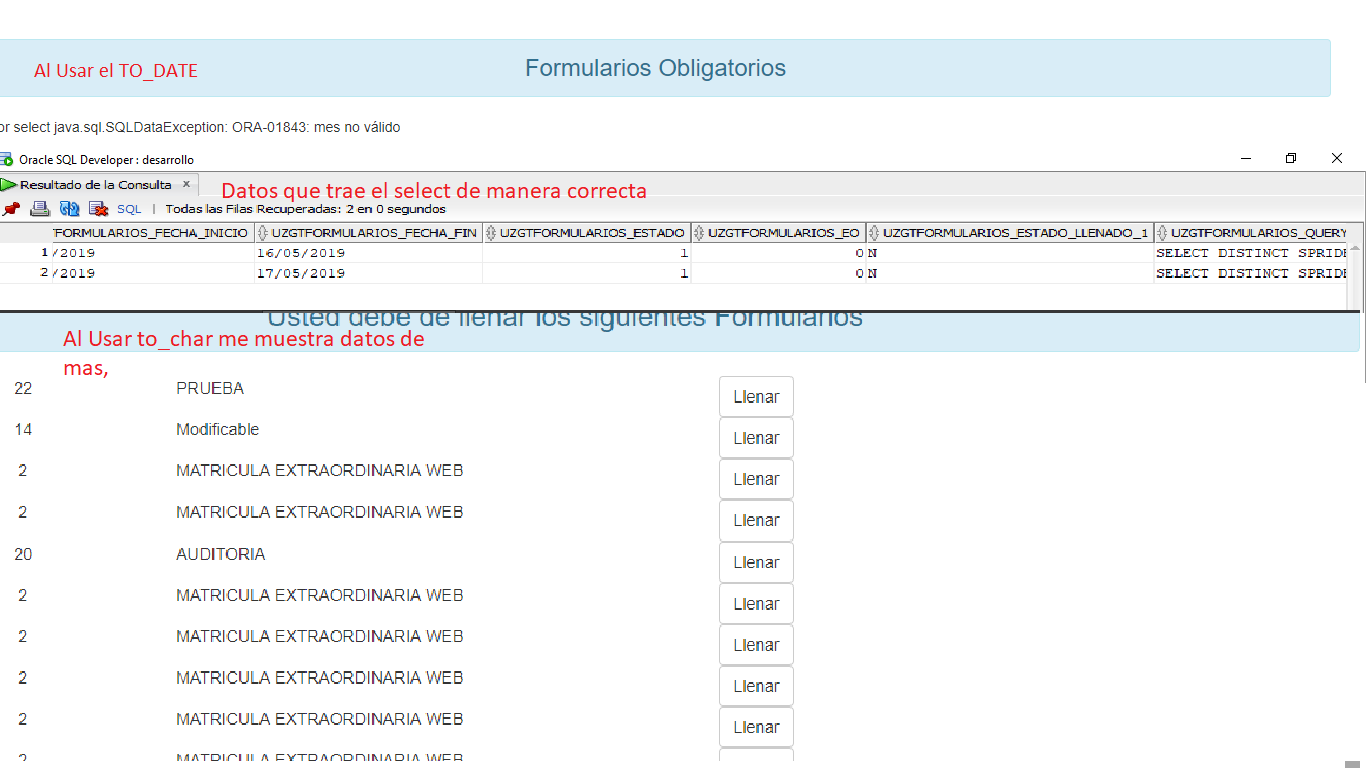Click the UZGTFORMULARIOS_ESTADO_LLENADO_1 column header
The image size is (1366, 768).
click(x=1010, y=233)
